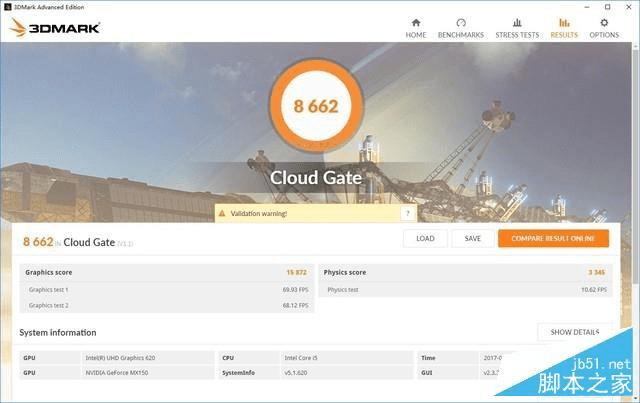
Task: Click Graphics score row header
Action: pyautogui.click(x=167, y=272)
